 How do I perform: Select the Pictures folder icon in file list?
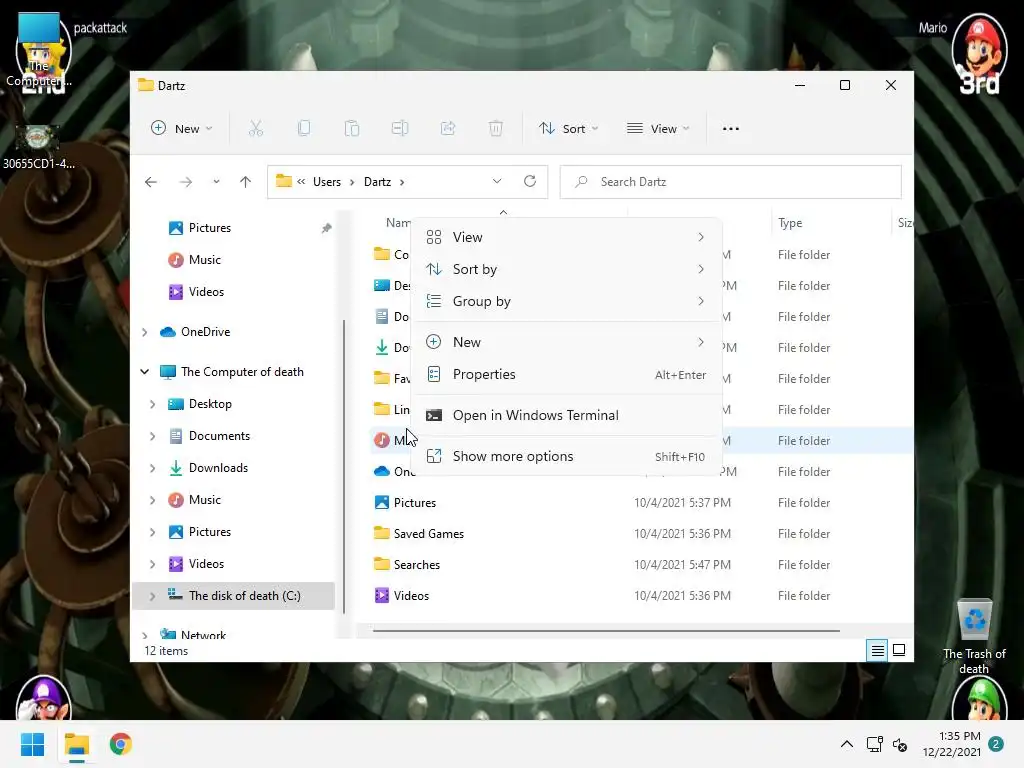point(381,503)
